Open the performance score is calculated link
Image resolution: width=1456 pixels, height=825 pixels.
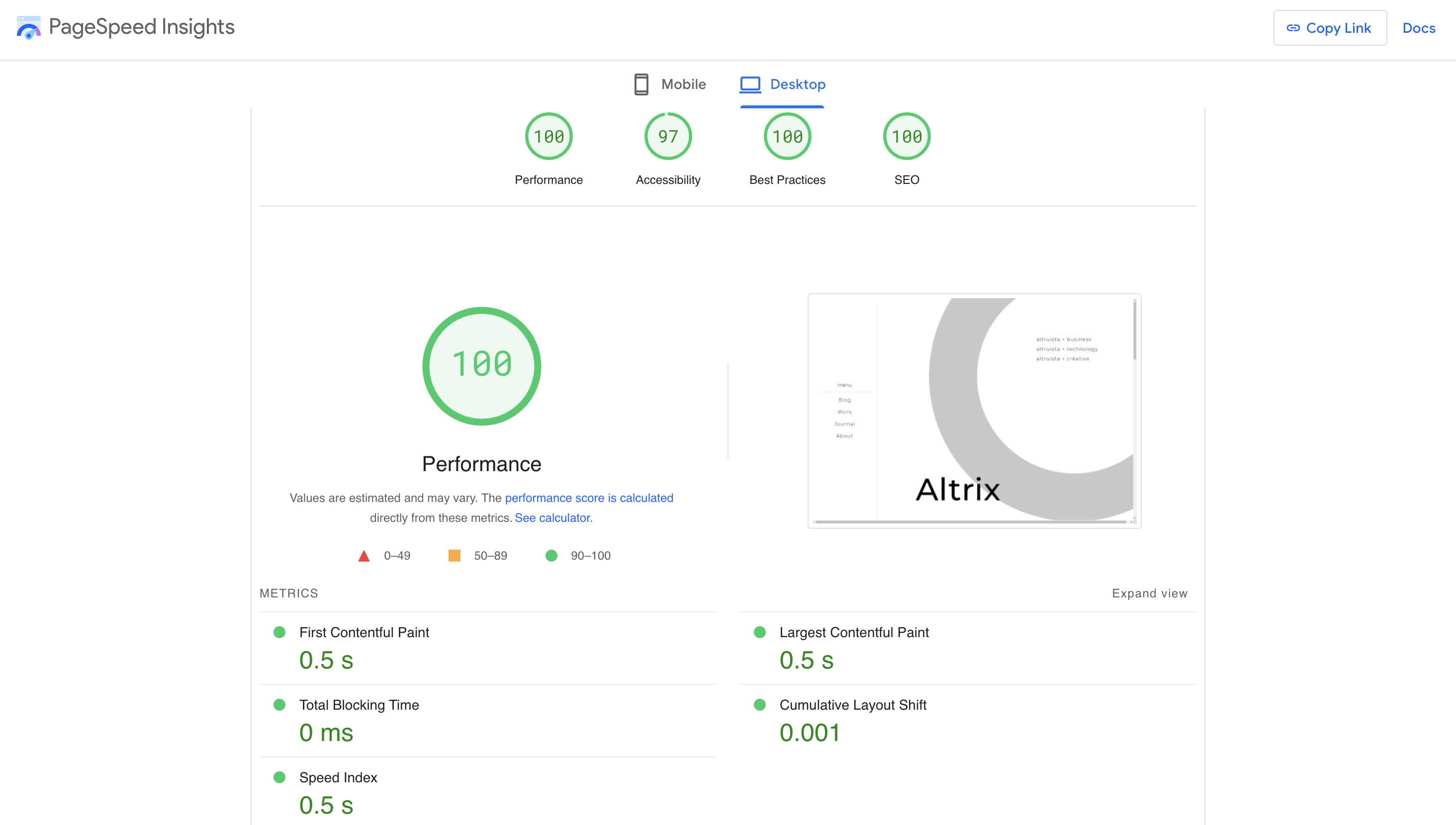pyautogui.click(x=589, y=497)
